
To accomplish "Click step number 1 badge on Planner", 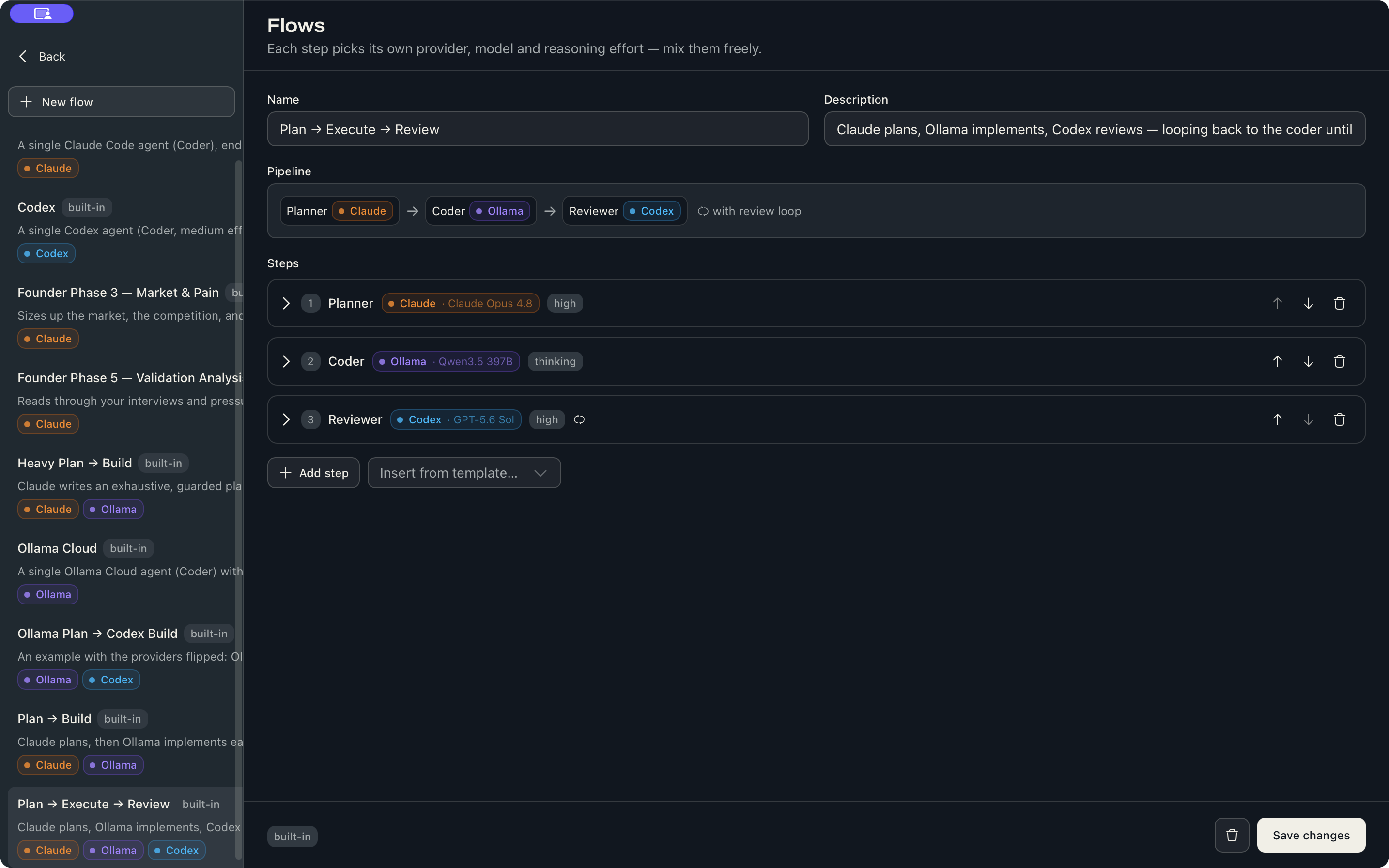I will click(310, 303).
